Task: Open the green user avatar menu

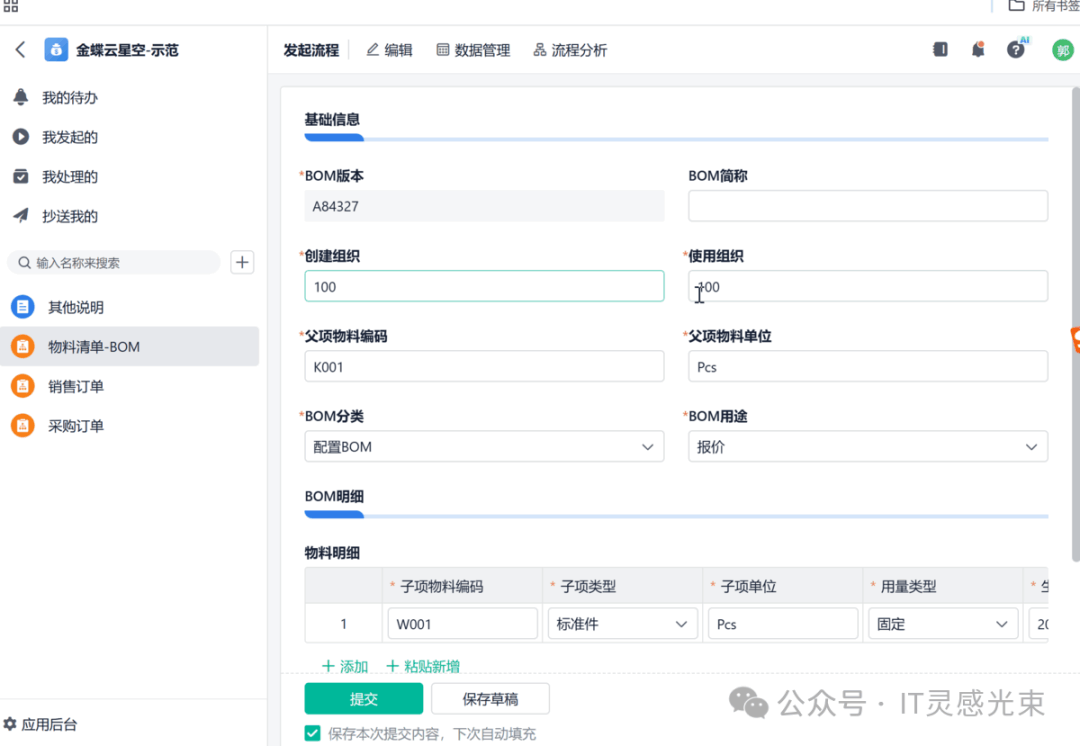Action: point(1062,50)
